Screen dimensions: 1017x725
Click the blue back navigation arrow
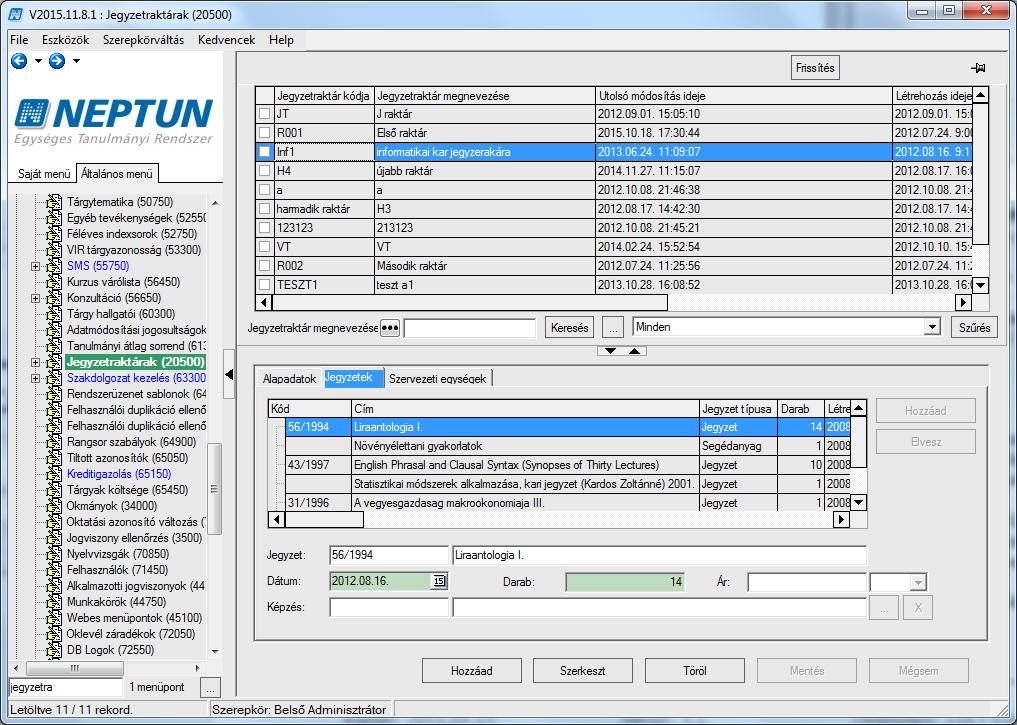(x=19, y=61)
